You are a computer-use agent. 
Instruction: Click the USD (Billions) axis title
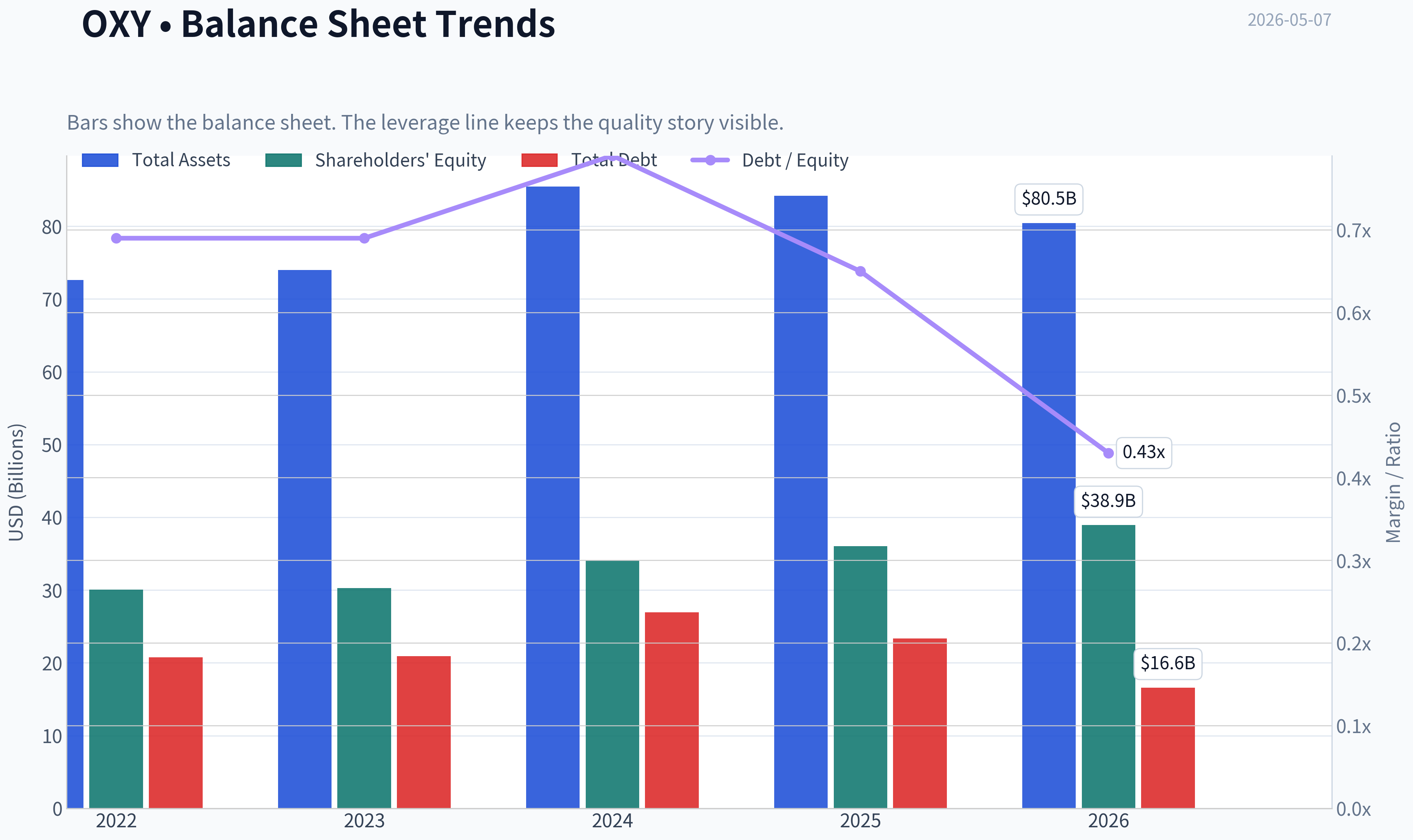pos(17,482)
